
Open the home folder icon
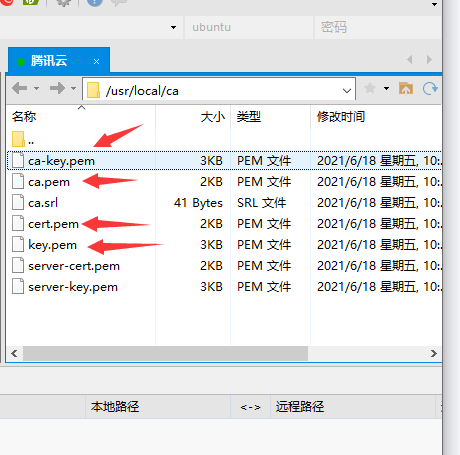[406, 89]
